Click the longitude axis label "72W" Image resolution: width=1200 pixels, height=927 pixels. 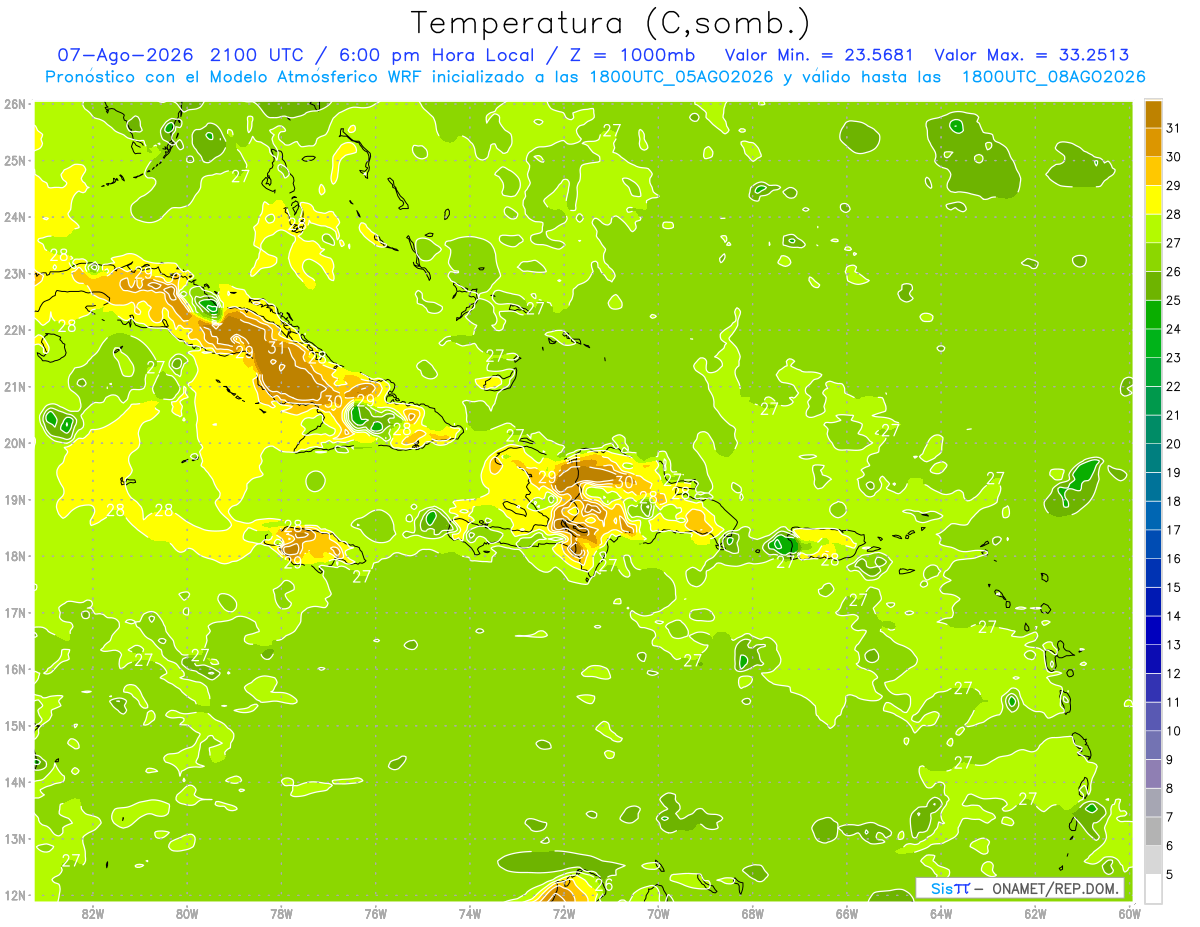click(x=564, y=913)
